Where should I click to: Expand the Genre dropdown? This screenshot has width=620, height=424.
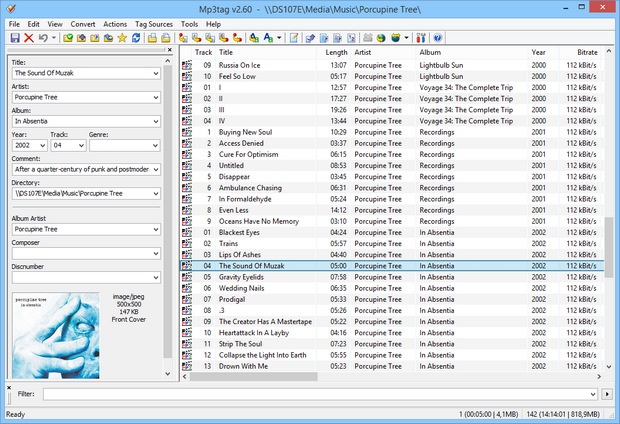[156, 146]
